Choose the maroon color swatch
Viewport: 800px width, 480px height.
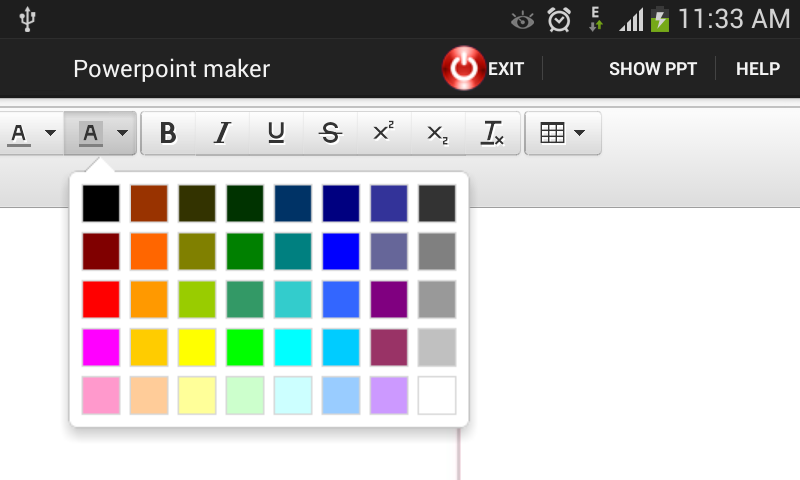(101, 251)
